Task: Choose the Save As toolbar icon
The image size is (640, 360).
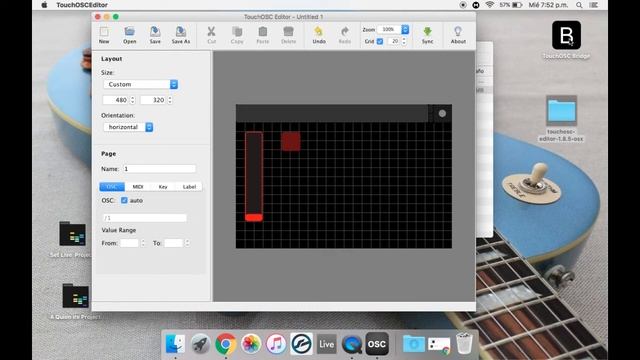Action: click(x=181, y=35)
